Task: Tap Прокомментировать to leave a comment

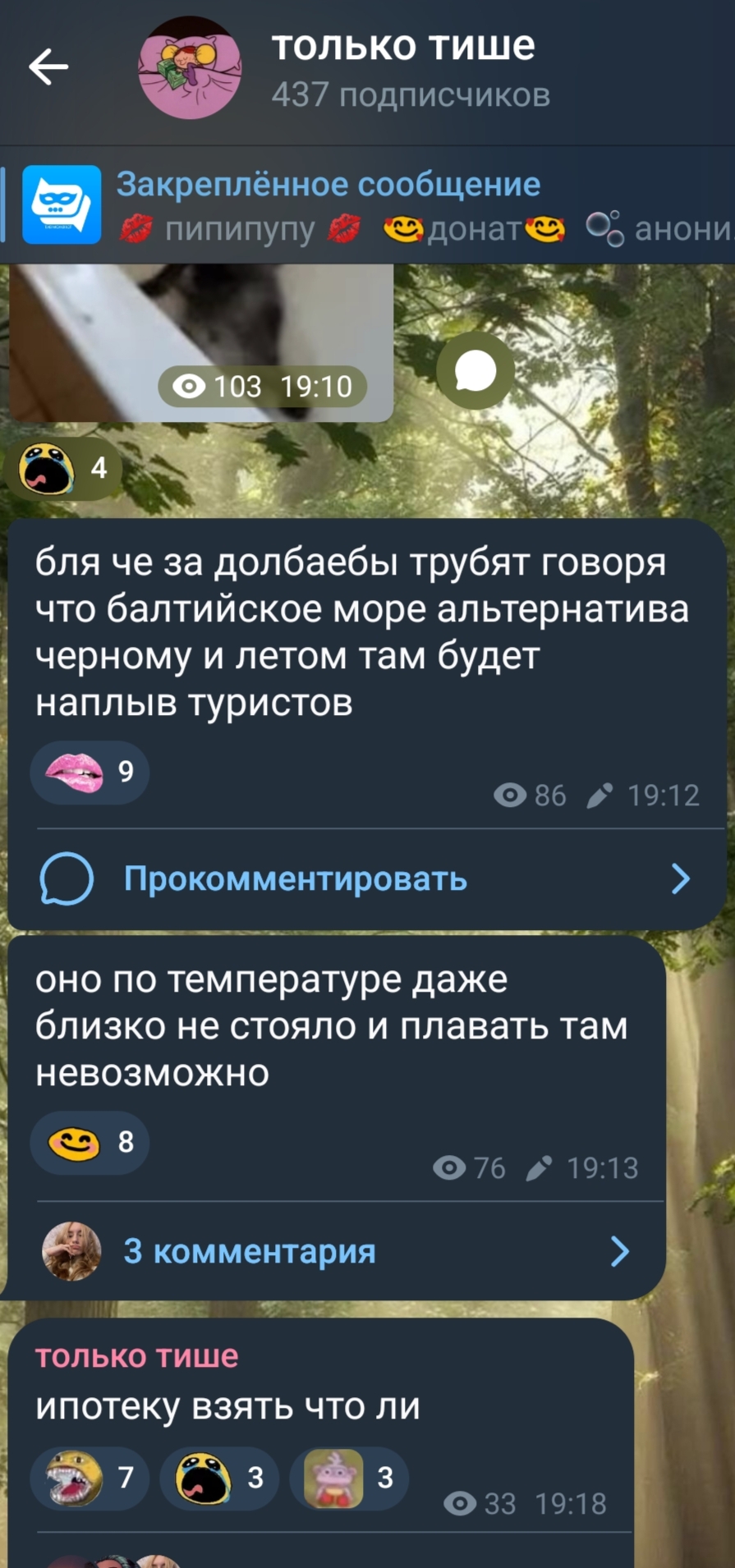Action: [296, 879]
